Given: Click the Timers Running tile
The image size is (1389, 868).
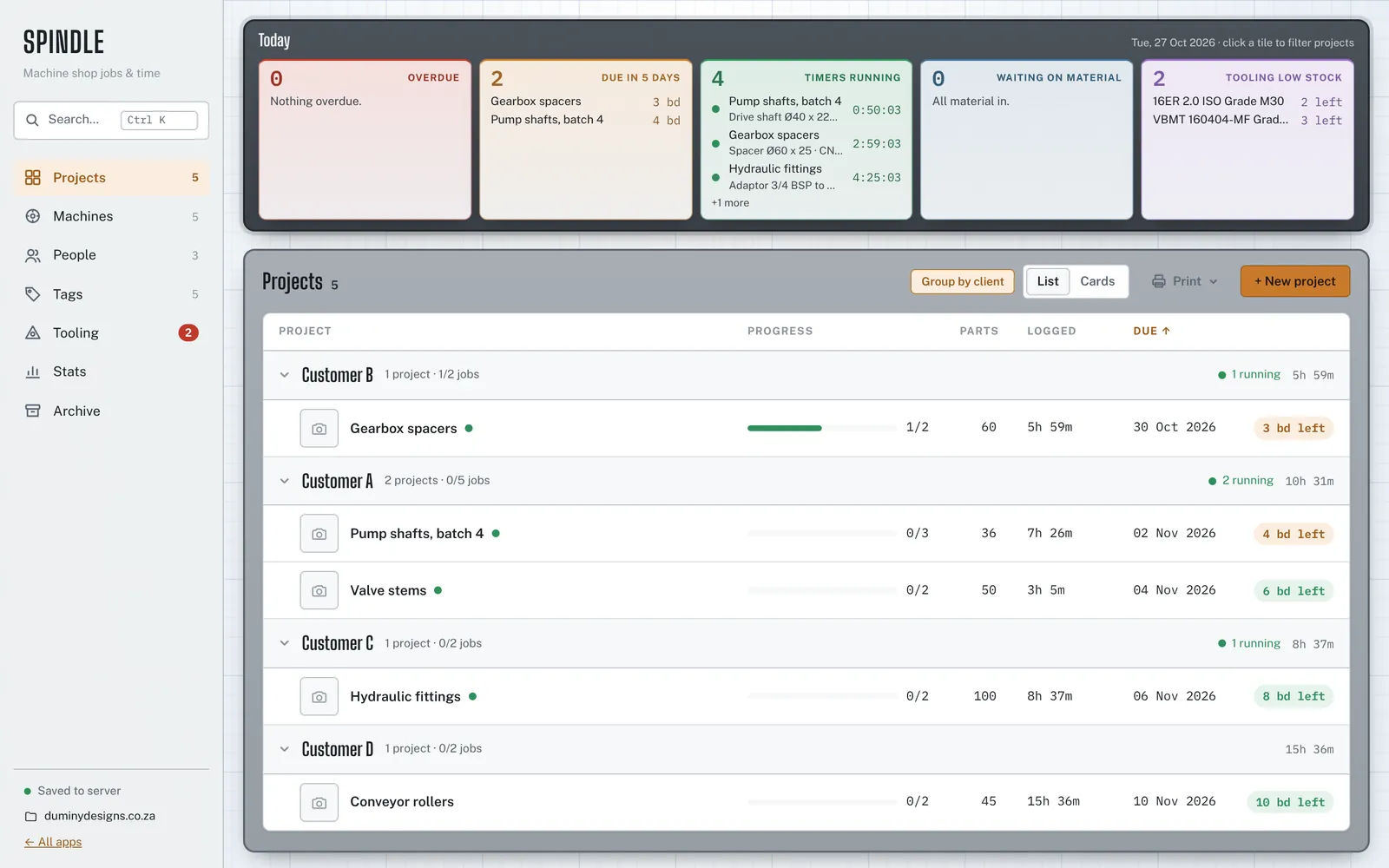Looking at the screenshot, I should tap(806, 140).
